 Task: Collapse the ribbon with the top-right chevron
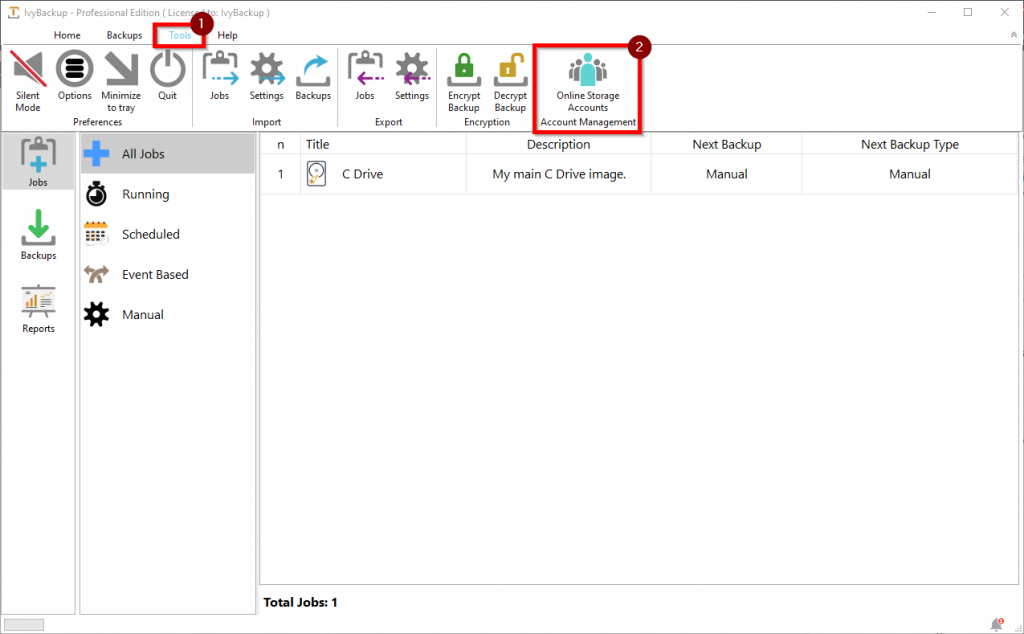(1014, 33)
